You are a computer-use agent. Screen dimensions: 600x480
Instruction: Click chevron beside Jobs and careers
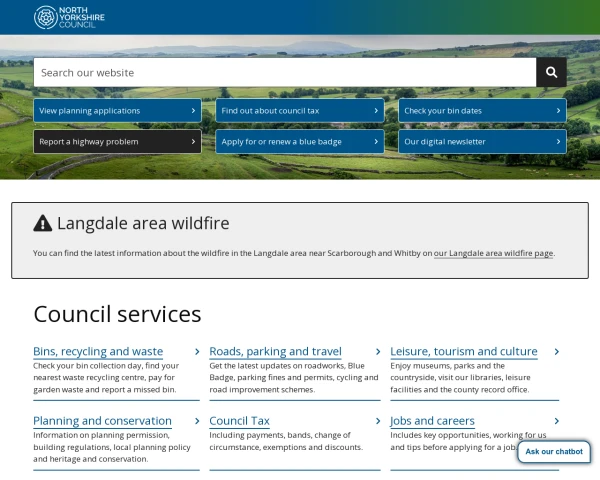coord(557,421)
